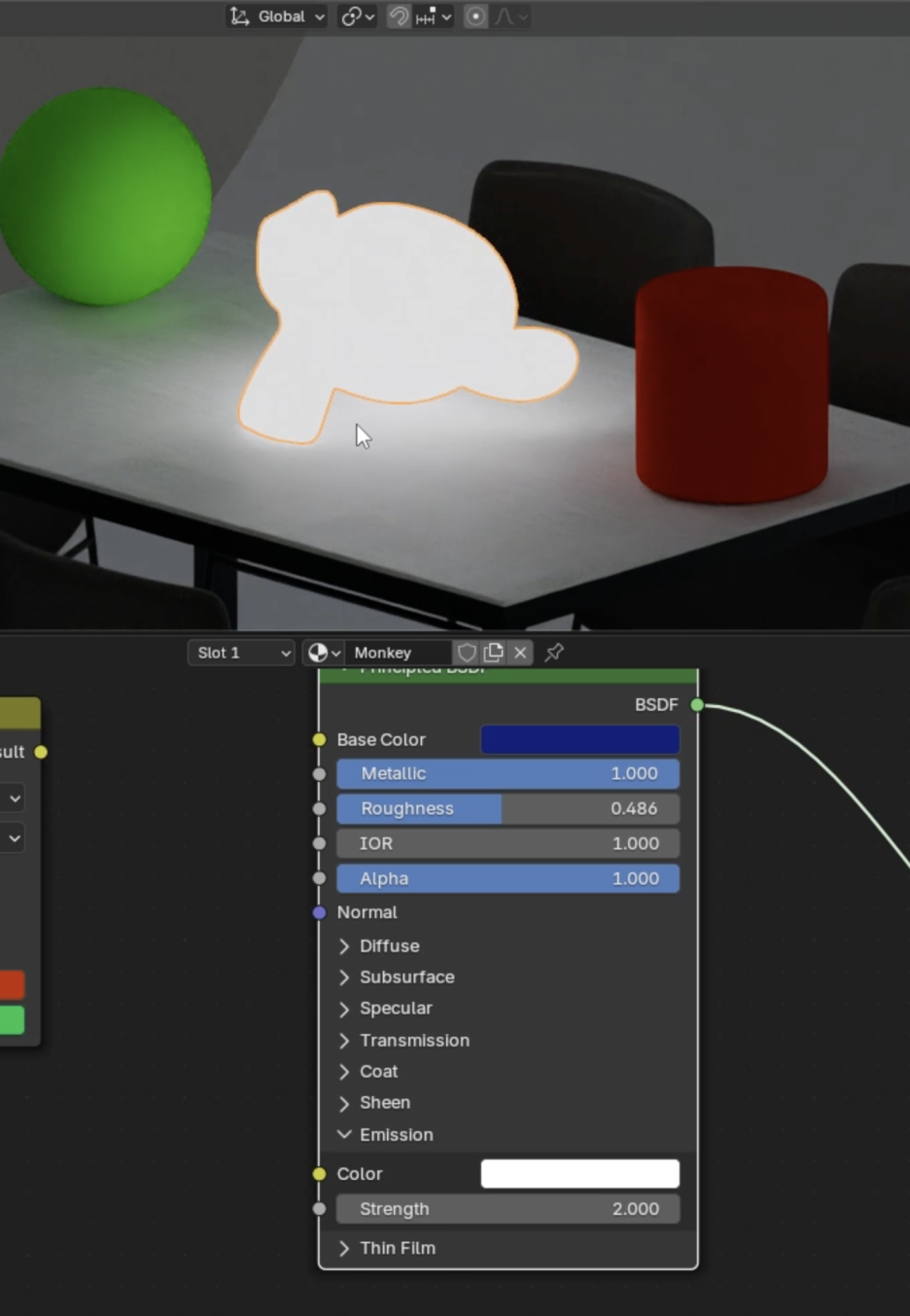The height and width of the screenshot is (1316, 910).
Task: Unlink the Monkey material with X icon
Action: click(x=520, y=653)
